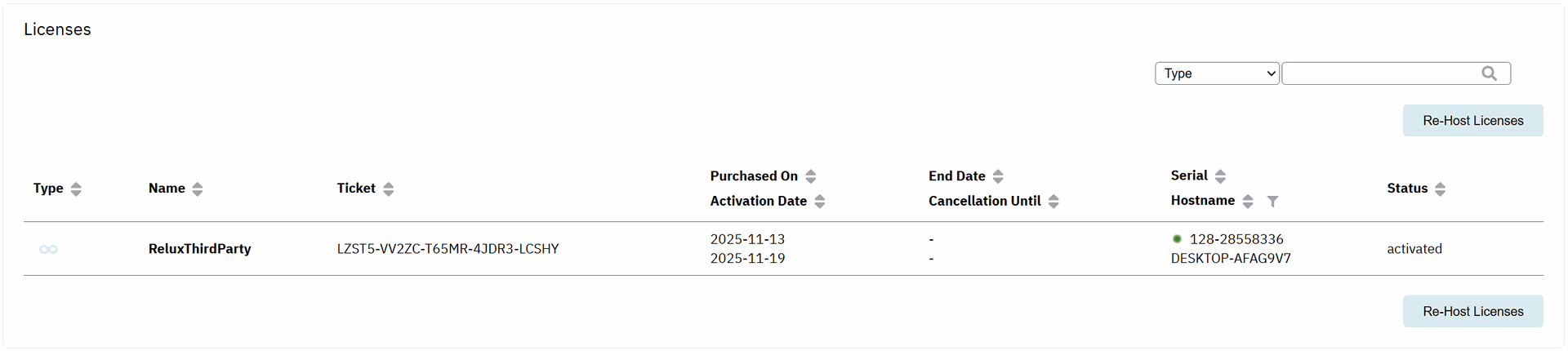Sort licenses by Status column
Viewport: 1568px width, 351px height.
click(x=1440, y=189)
